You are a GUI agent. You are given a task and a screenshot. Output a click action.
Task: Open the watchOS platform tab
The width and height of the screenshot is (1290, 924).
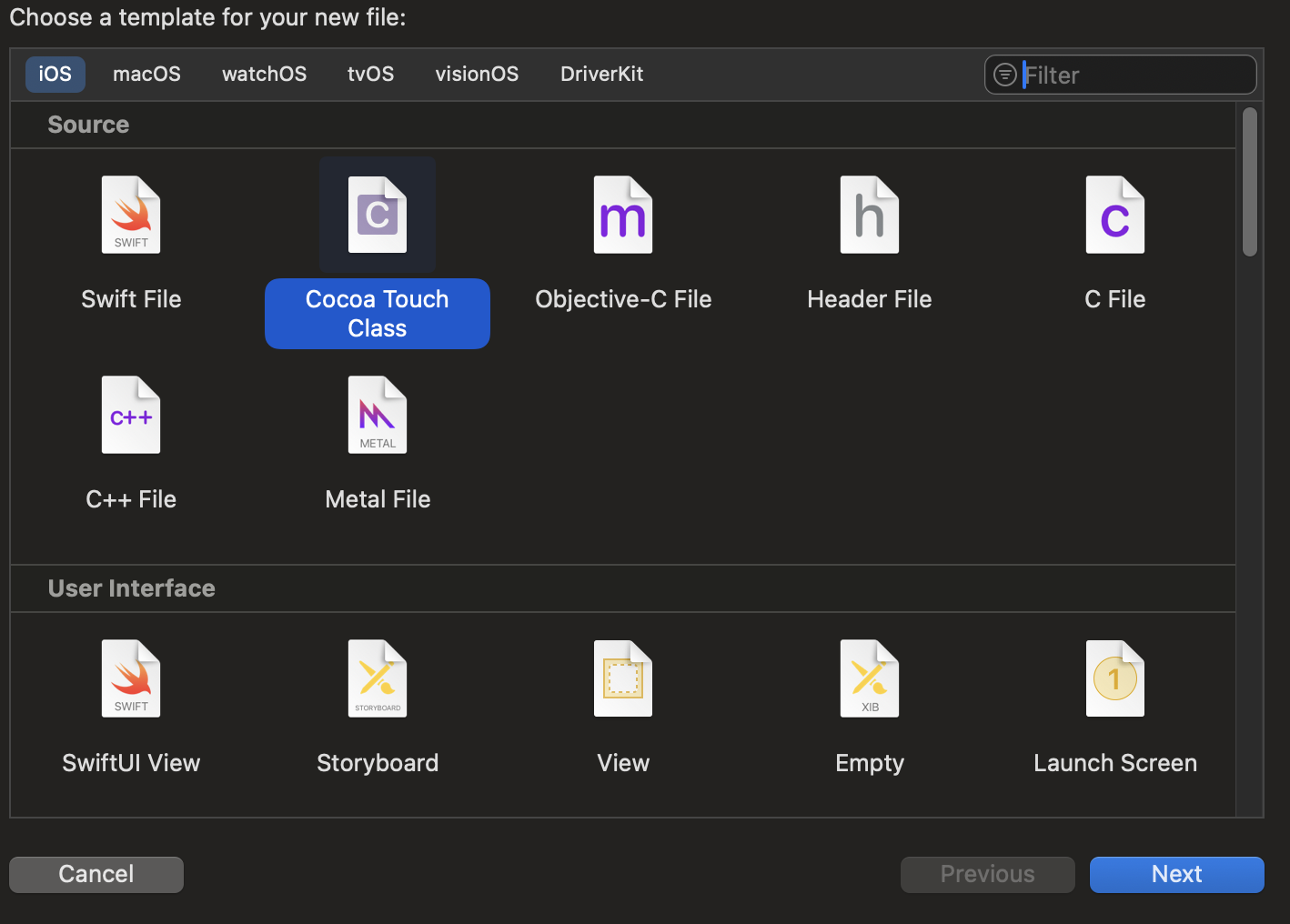tap(264, 75)
